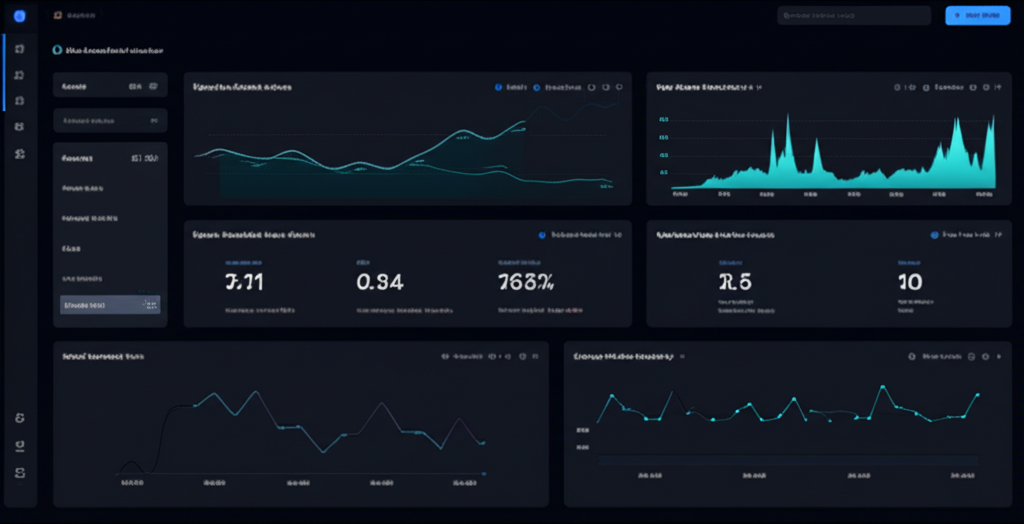Open the third sidebar navigation icon
The width and height of the screenshot is (1024, 524).
(19, 101)
